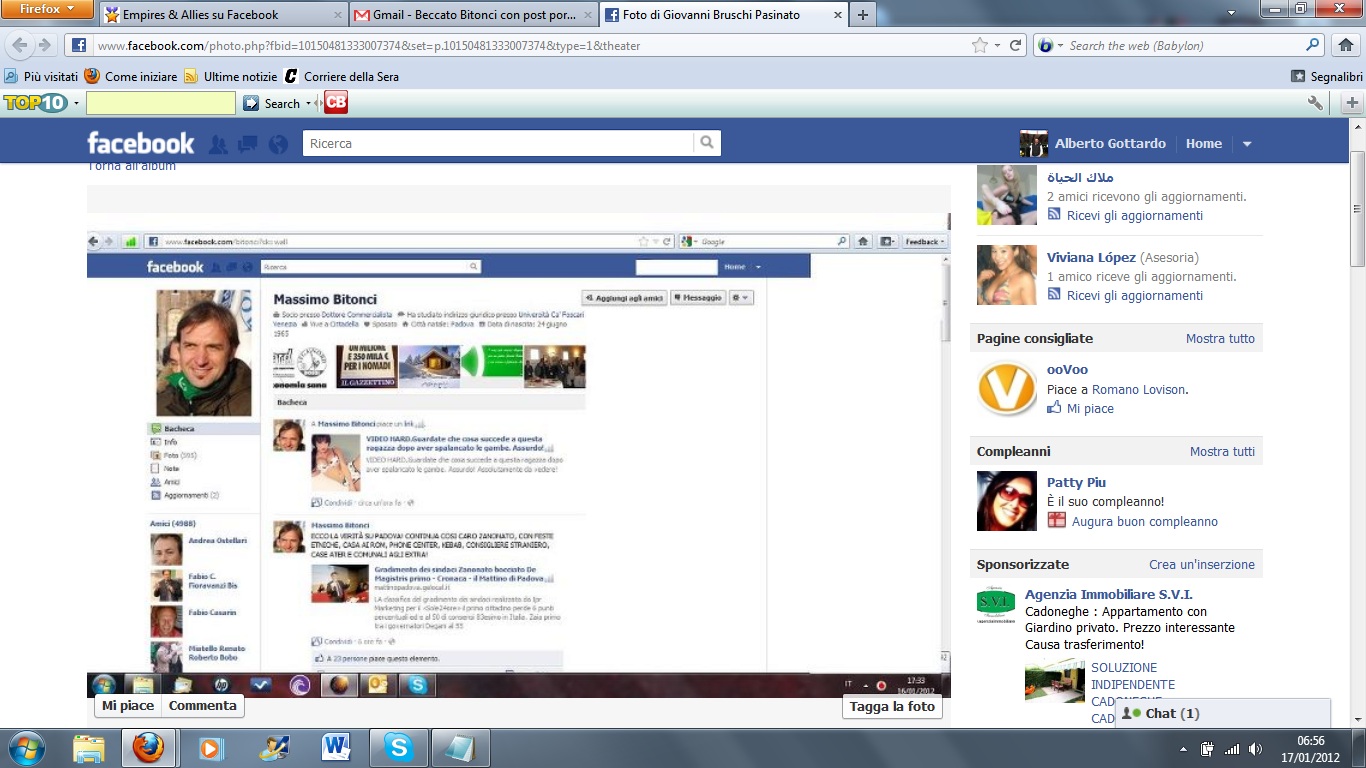Open Facebook messages icon

248,144
